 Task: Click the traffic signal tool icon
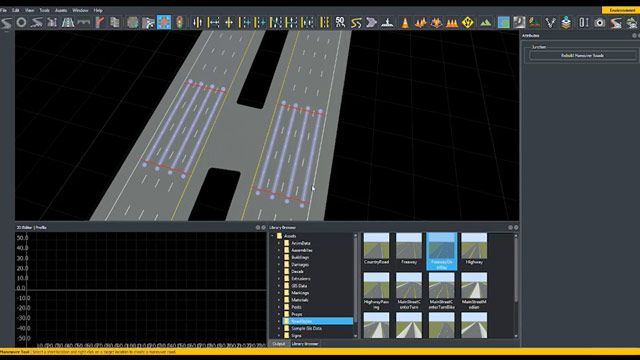(x=180, y=22)
